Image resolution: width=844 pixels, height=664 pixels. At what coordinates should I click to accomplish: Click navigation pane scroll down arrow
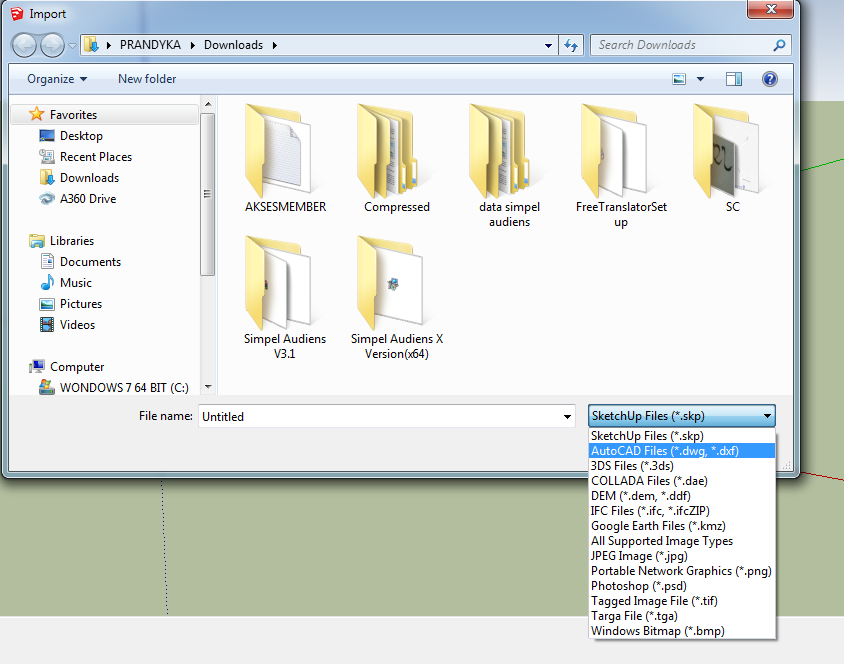pos(208,387)
